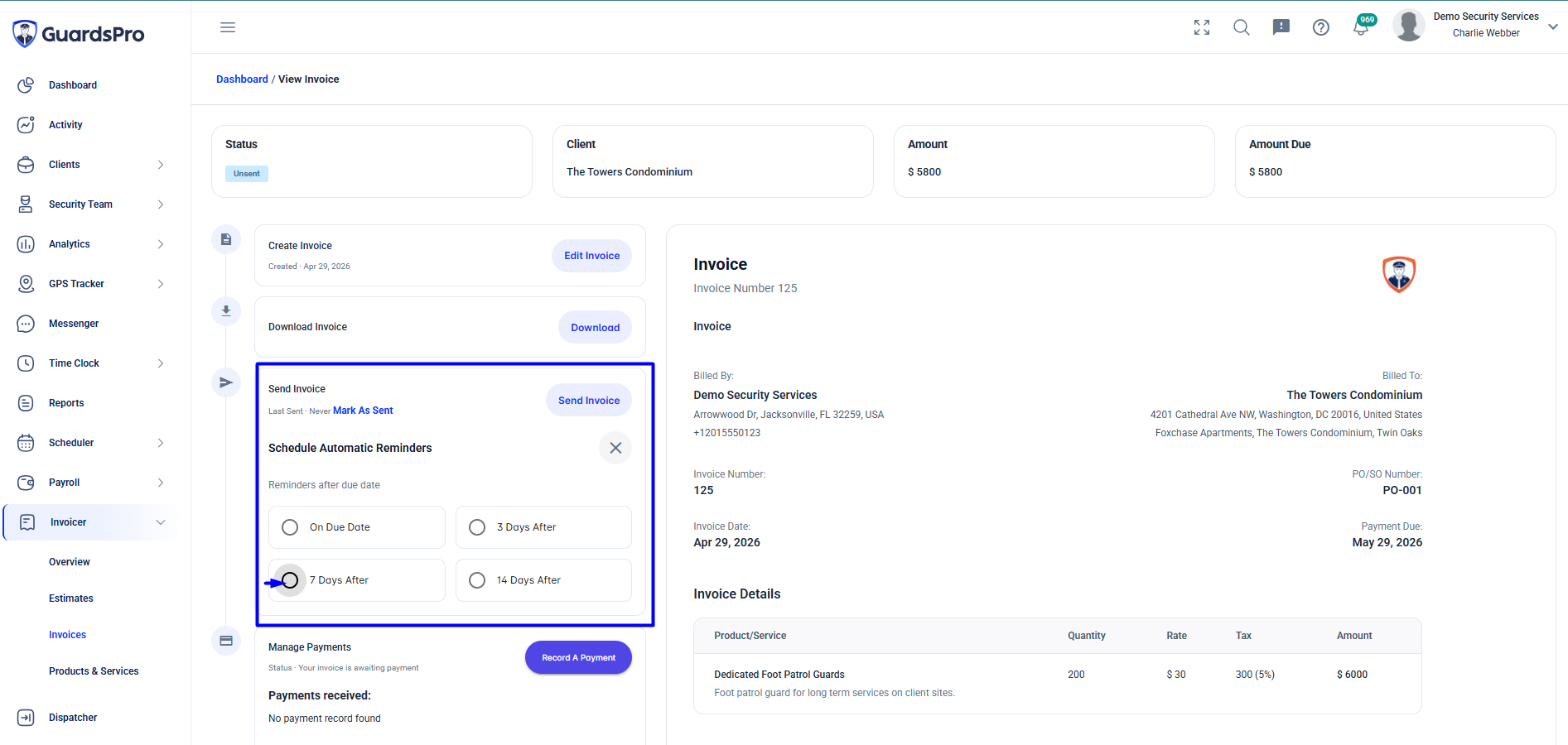
Task: Go to Messenger in sidebar
Action: click(x=74, y=324)
